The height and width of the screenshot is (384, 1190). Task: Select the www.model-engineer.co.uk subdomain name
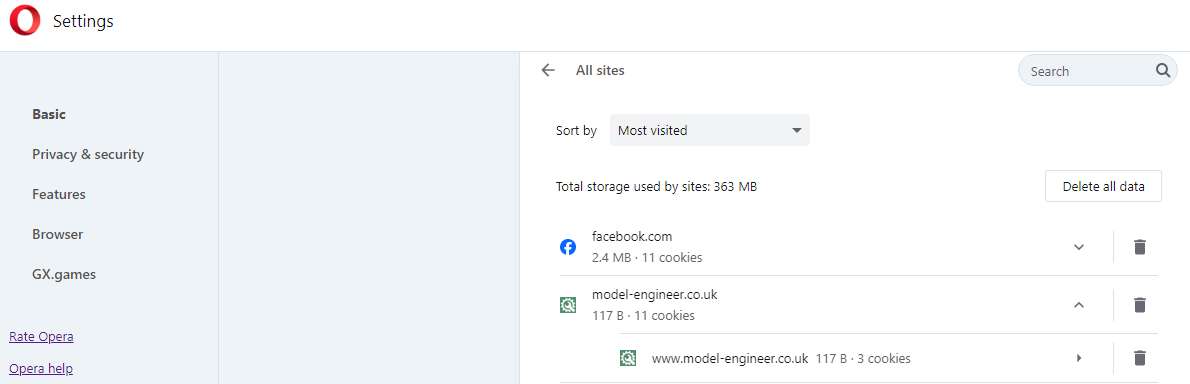pos(730,358)
